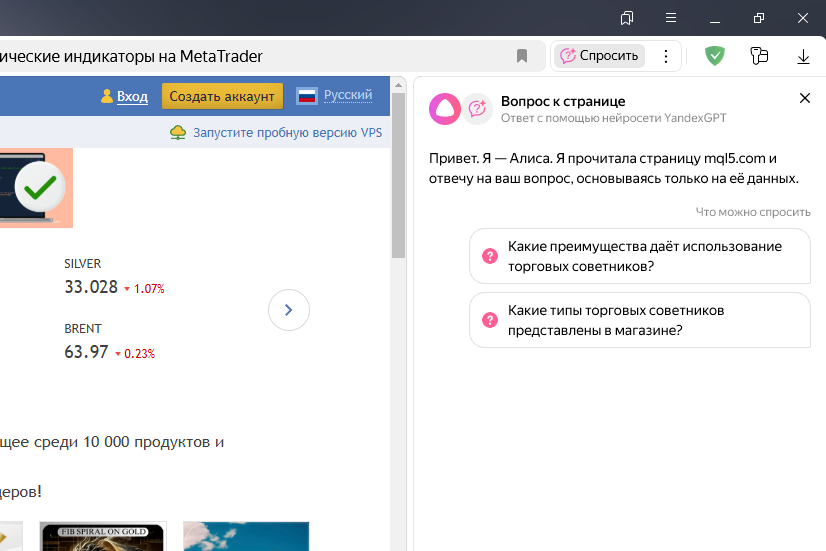Viewport: 826px width, 551px height.
Task: Click the Что можно спросить label
Action: tap(753, 212)
